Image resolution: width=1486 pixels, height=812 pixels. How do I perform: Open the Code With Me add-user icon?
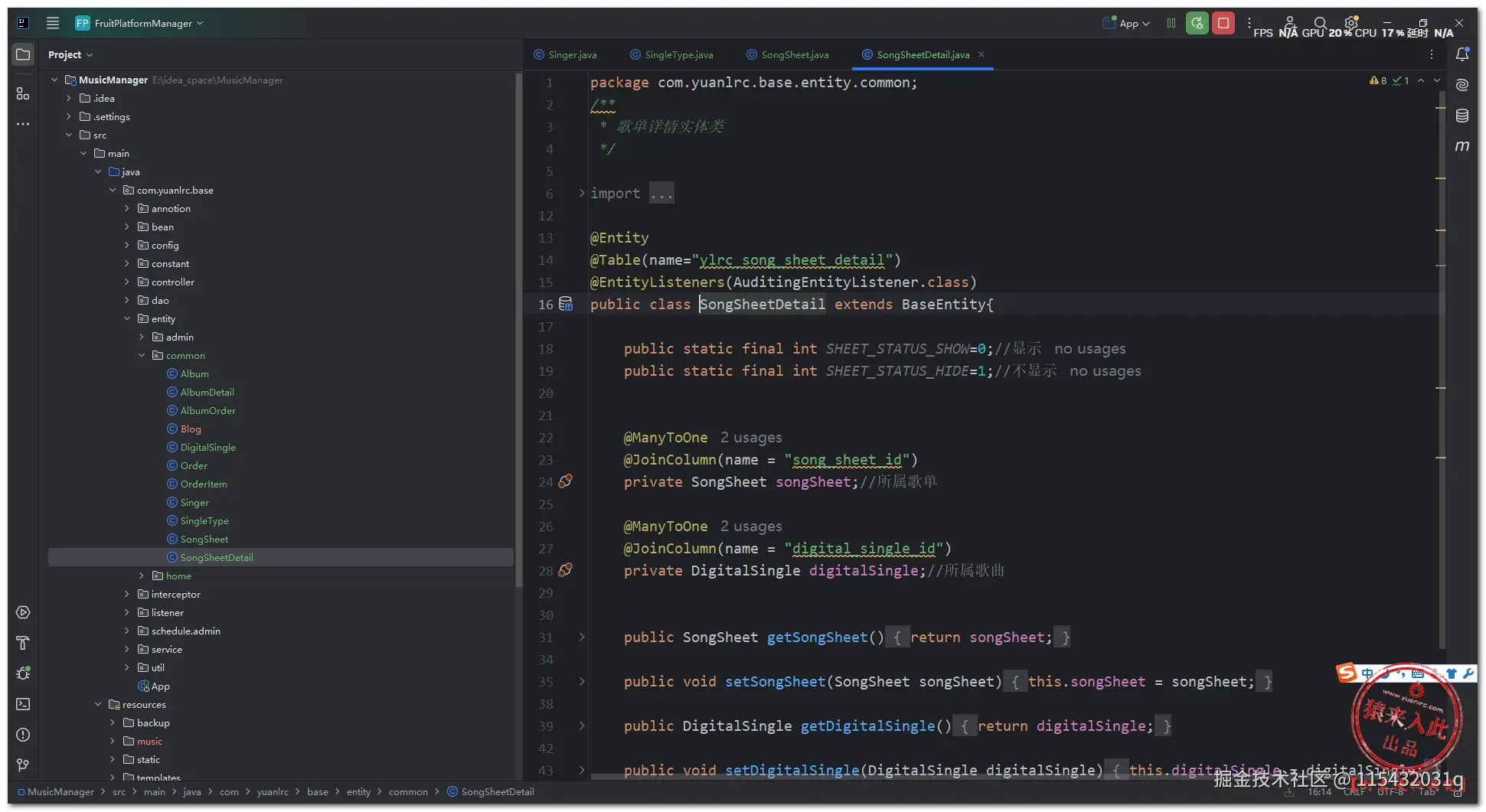tap(1289, 23)
